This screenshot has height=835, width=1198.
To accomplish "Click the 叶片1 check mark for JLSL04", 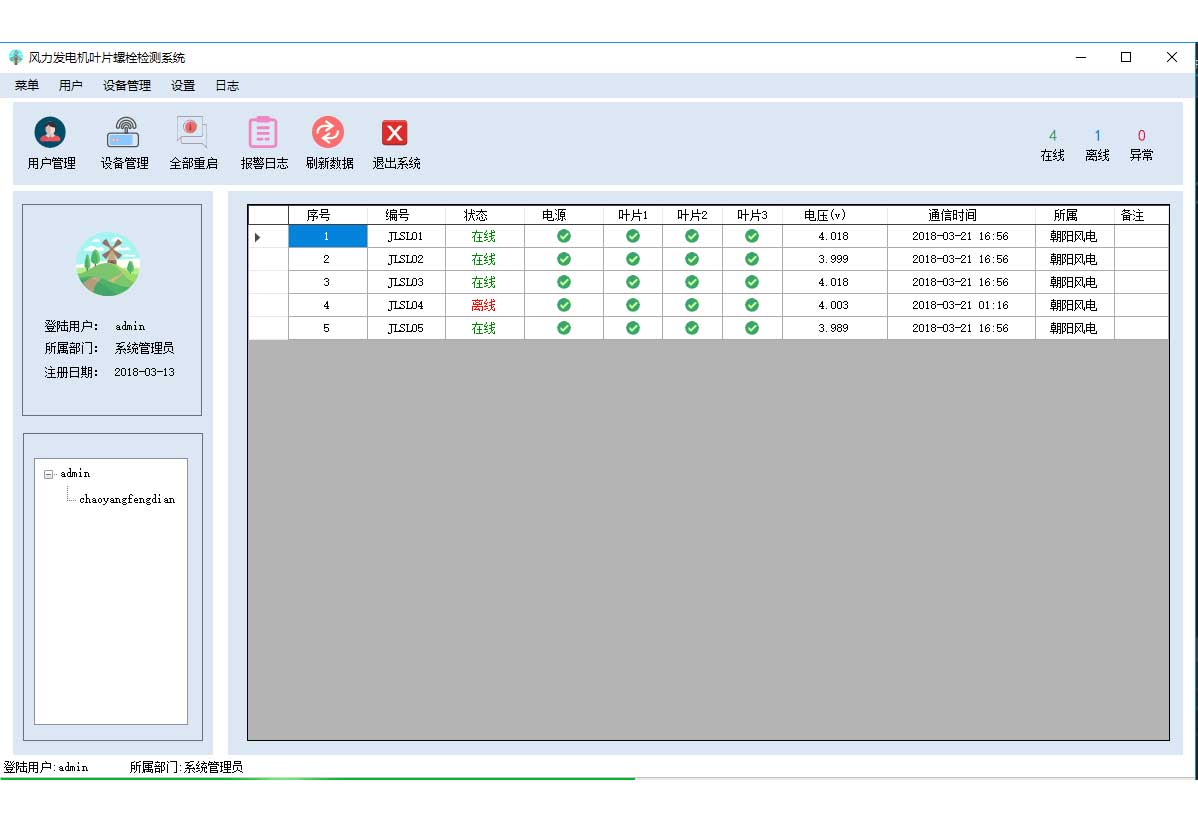I will (632, 305).
